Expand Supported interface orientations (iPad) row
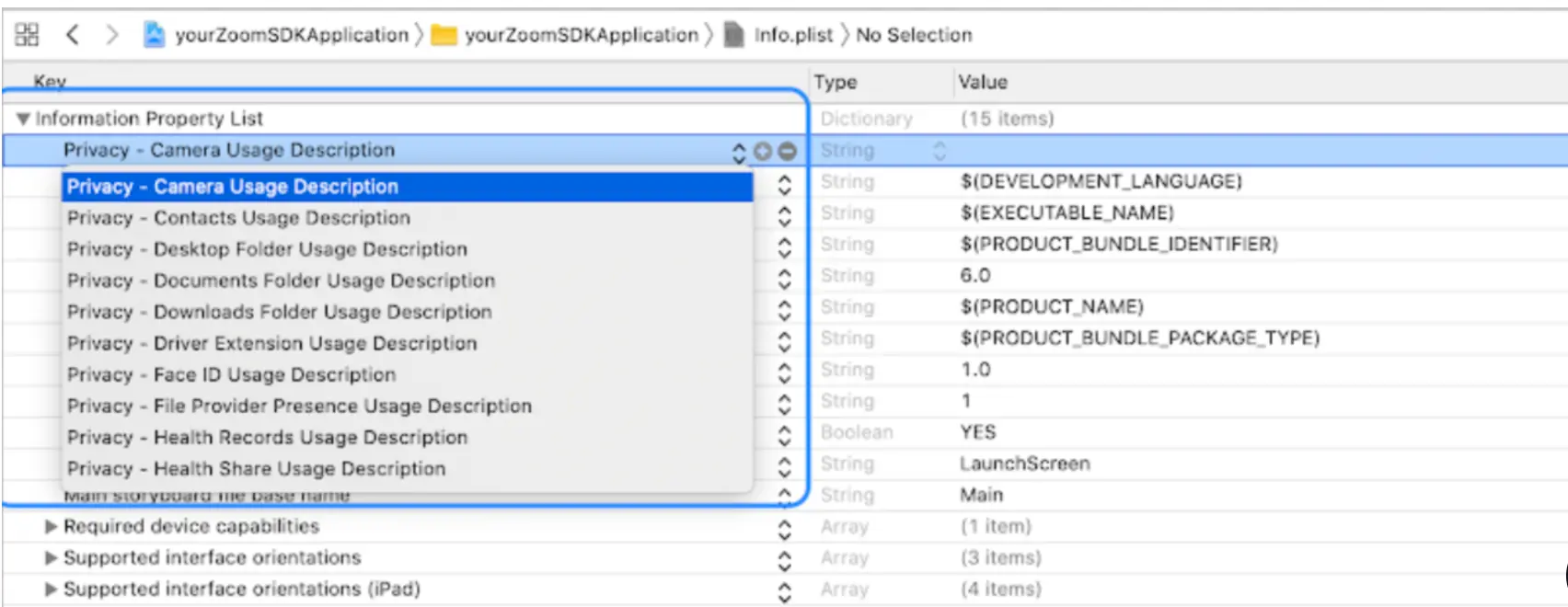The image size is (1568, 607). [52, 590]
